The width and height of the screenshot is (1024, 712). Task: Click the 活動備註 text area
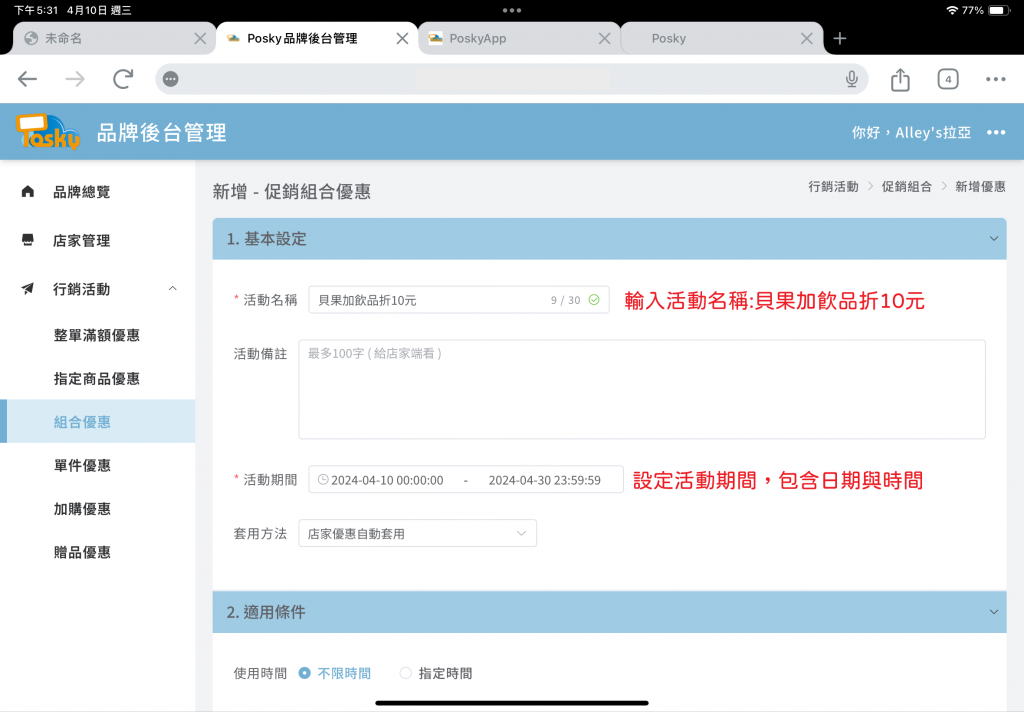642,389
